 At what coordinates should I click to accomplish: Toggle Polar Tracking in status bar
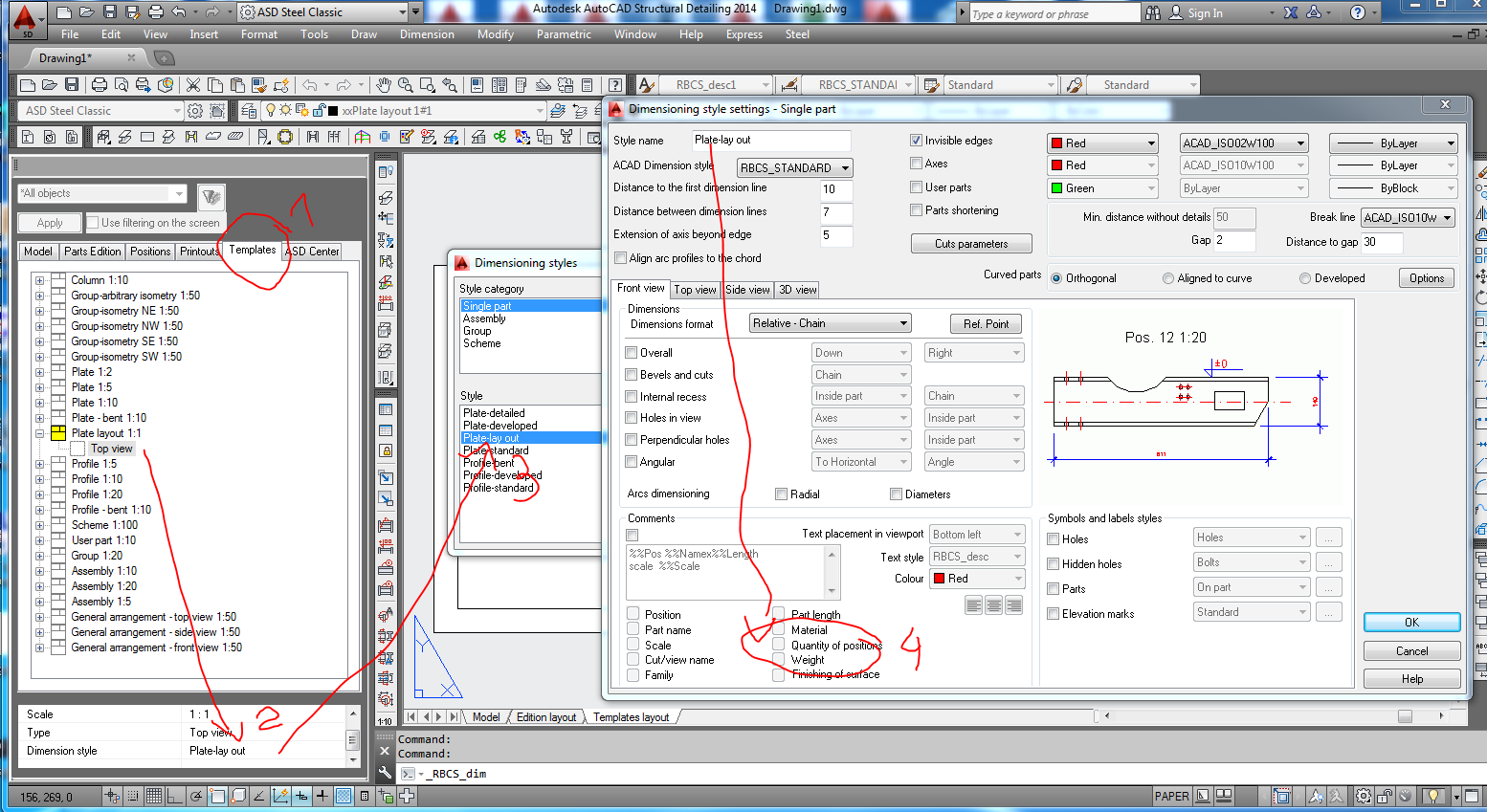coord(196,796)
